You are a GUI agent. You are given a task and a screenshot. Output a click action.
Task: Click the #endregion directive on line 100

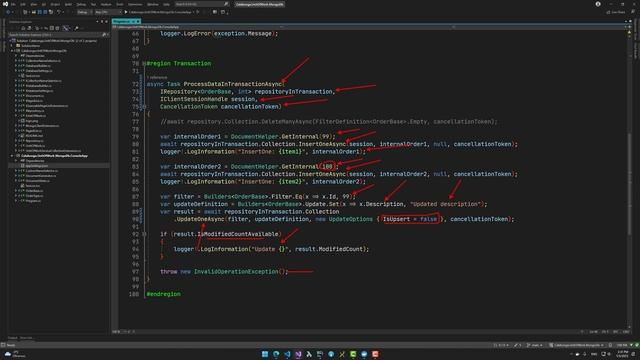coord(163,294)
